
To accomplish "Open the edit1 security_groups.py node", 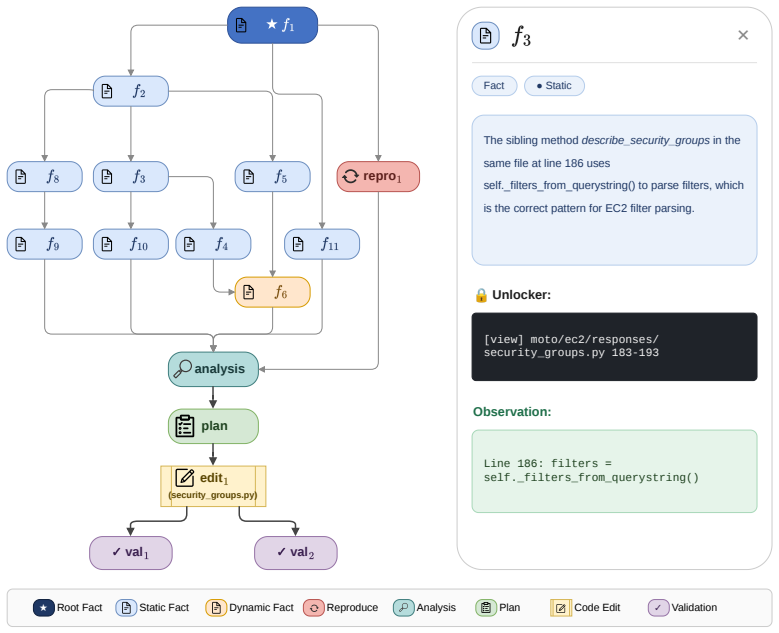I will [x=213, y=486].
